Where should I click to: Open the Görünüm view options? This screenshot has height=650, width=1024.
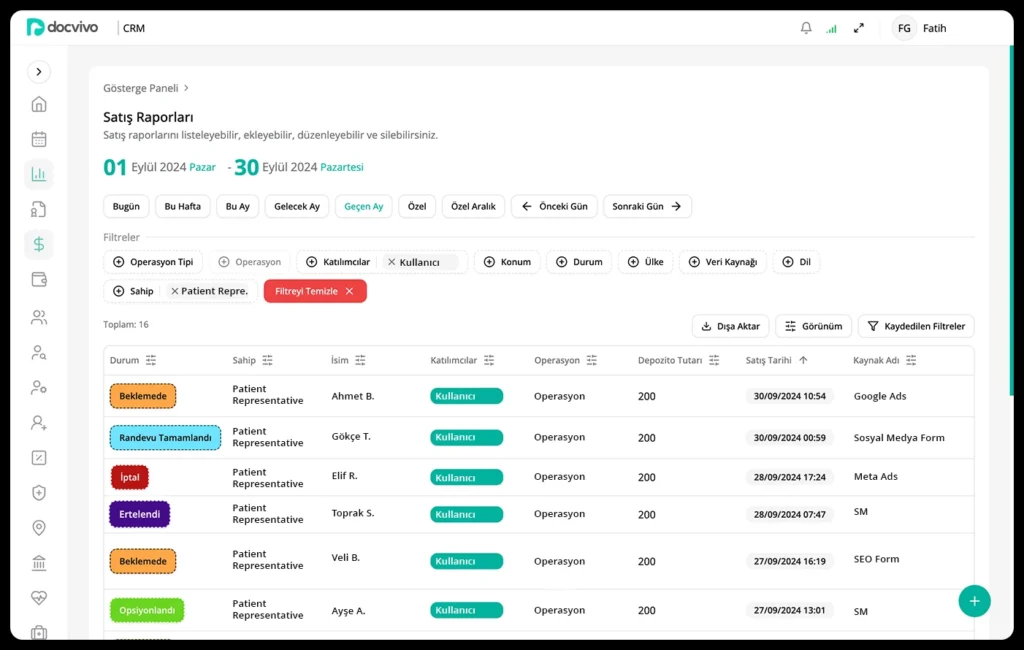coord(813,326)
